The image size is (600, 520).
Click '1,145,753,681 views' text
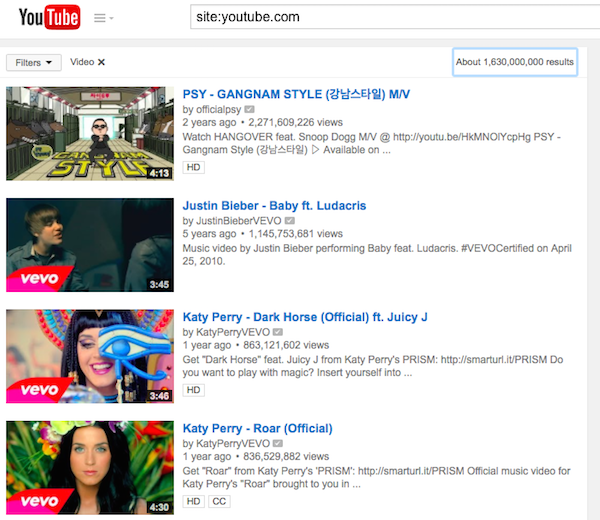pyautogui.click(x=296, y=234)
